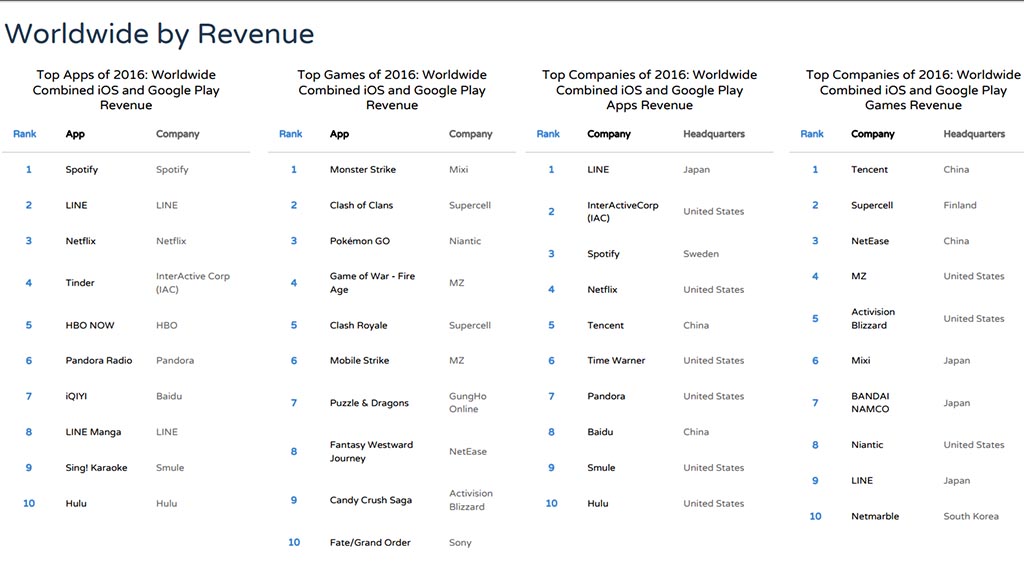Click 'InterActive Corp (IAC)' beside Tinder
The height and width of the screenshot is (575, 1024).
point(193,283)
